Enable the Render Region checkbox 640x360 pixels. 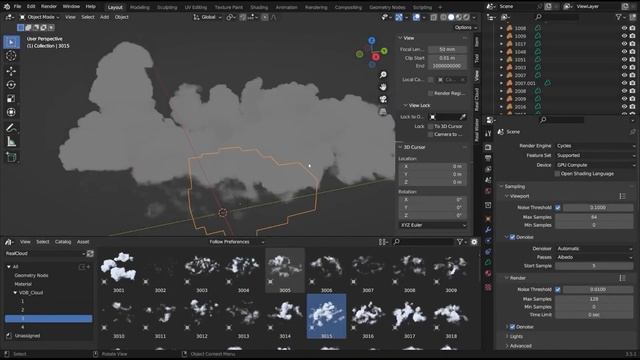(430, 93)
